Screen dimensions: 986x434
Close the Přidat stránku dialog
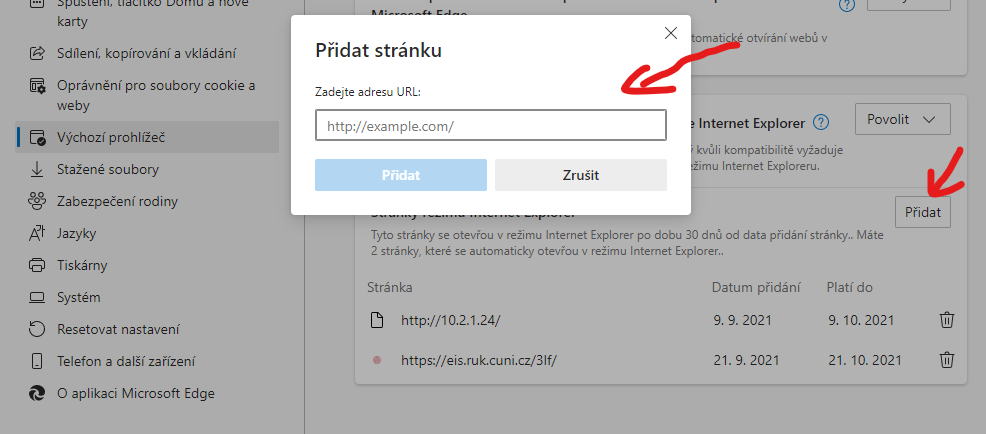[x=670, y=33]
